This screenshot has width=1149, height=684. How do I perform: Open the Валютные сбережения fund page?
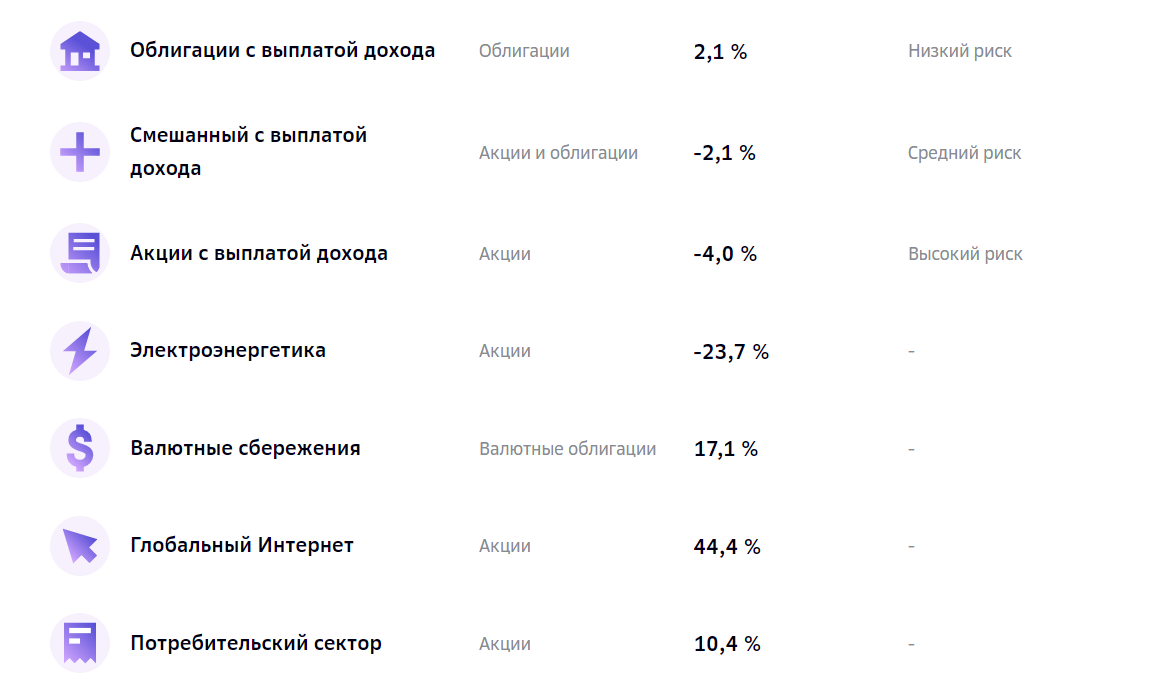click(x=245, y=448)
